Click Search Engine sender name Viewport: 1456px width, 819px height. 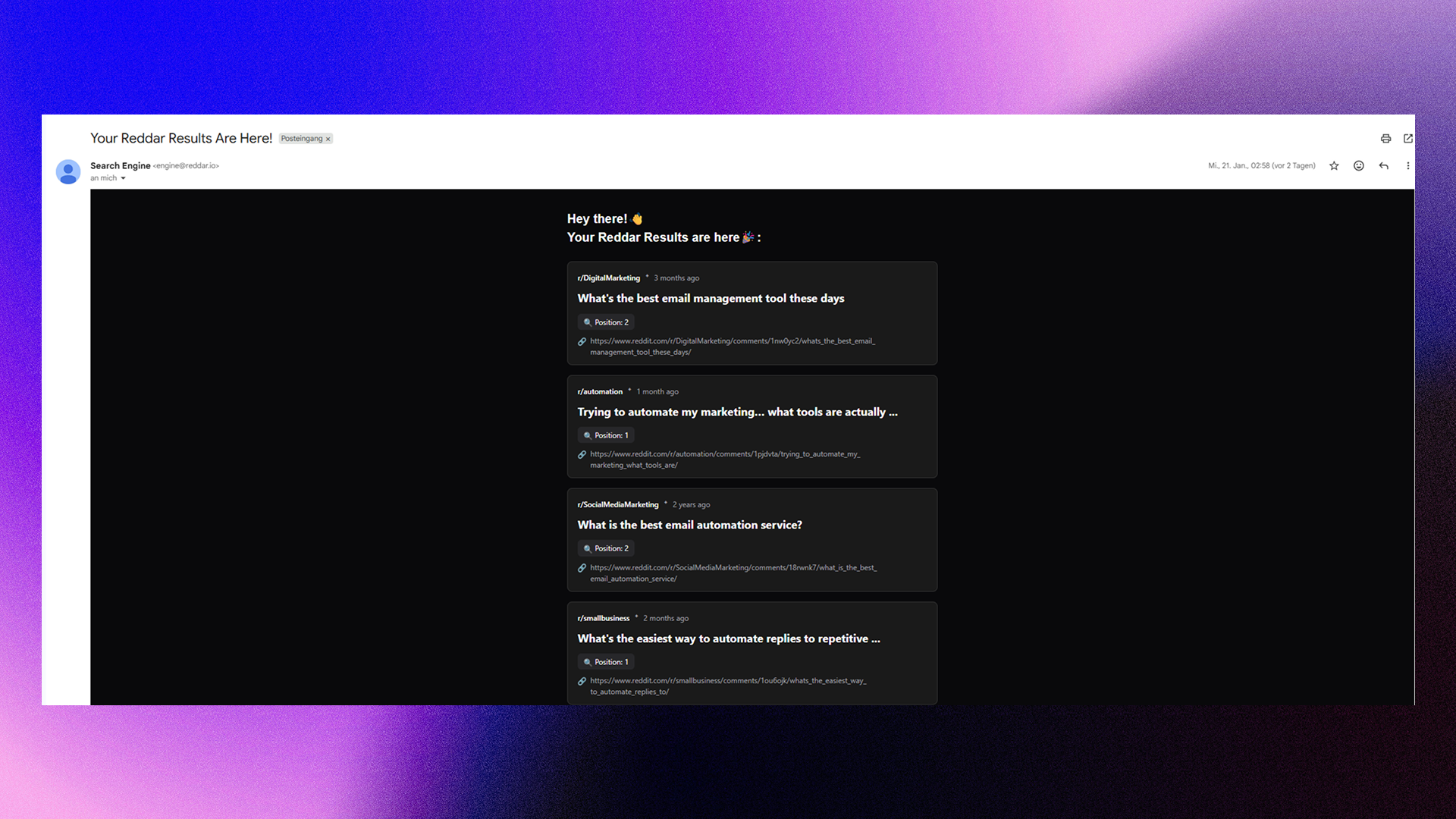(x=120, y=166)
